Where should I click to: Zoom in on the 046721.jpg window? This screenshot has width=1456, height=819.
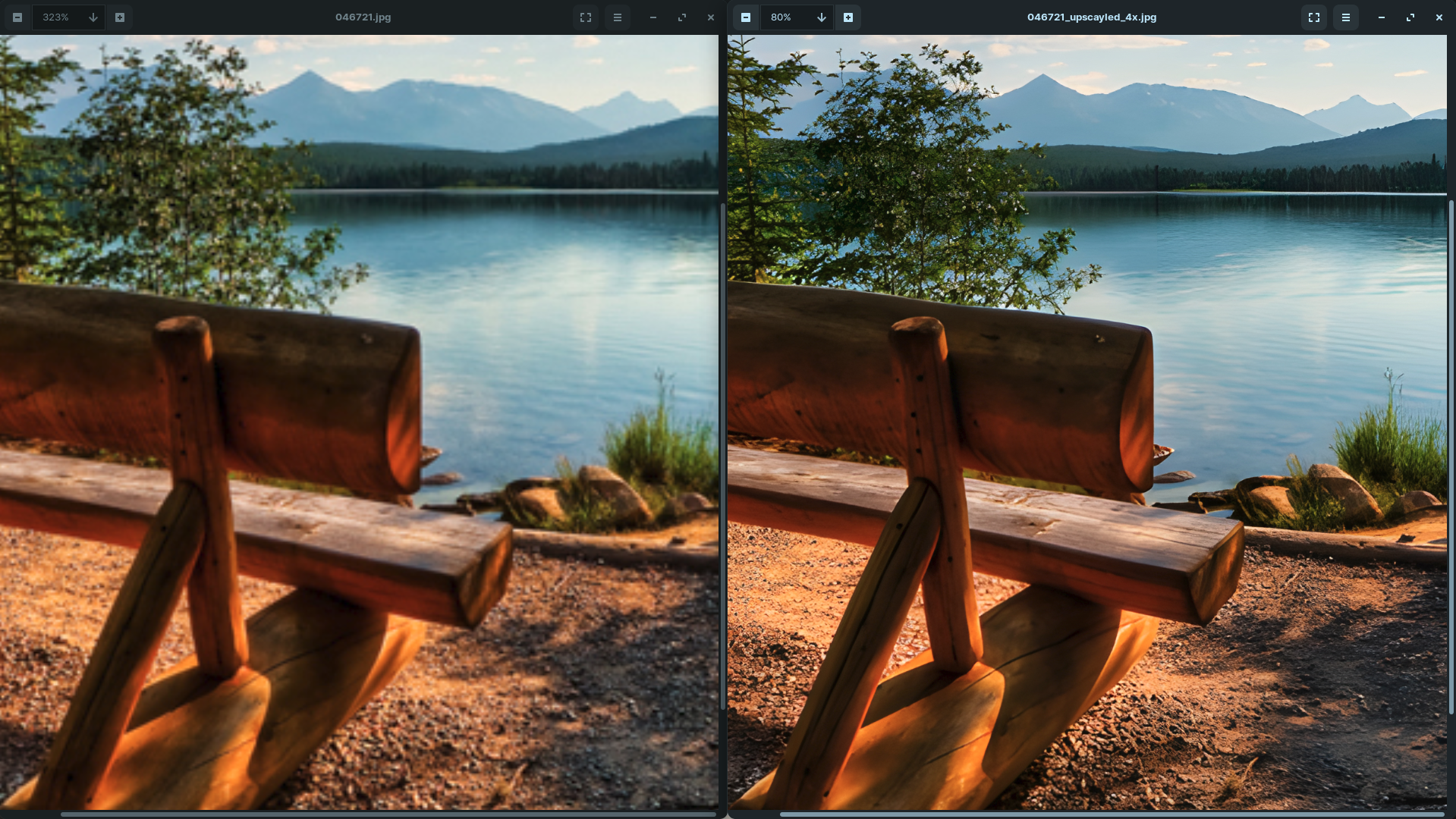pos(120,17)
